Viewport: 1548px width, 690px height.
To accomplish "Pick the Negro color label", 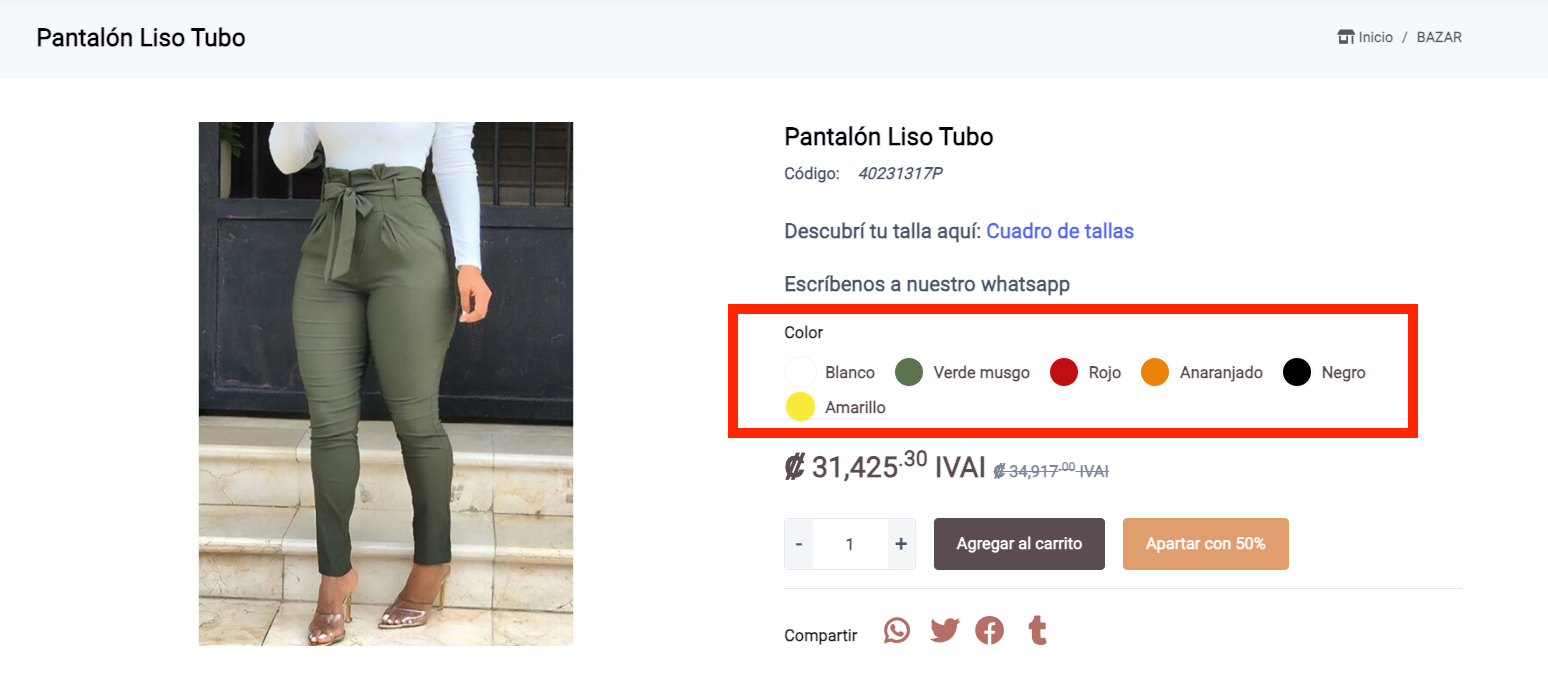I will click(1343, 372).
